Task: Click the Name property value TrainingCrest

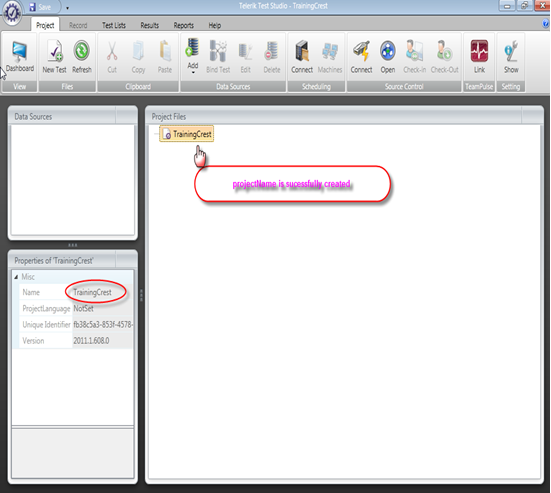Action: tap(92, 292)
